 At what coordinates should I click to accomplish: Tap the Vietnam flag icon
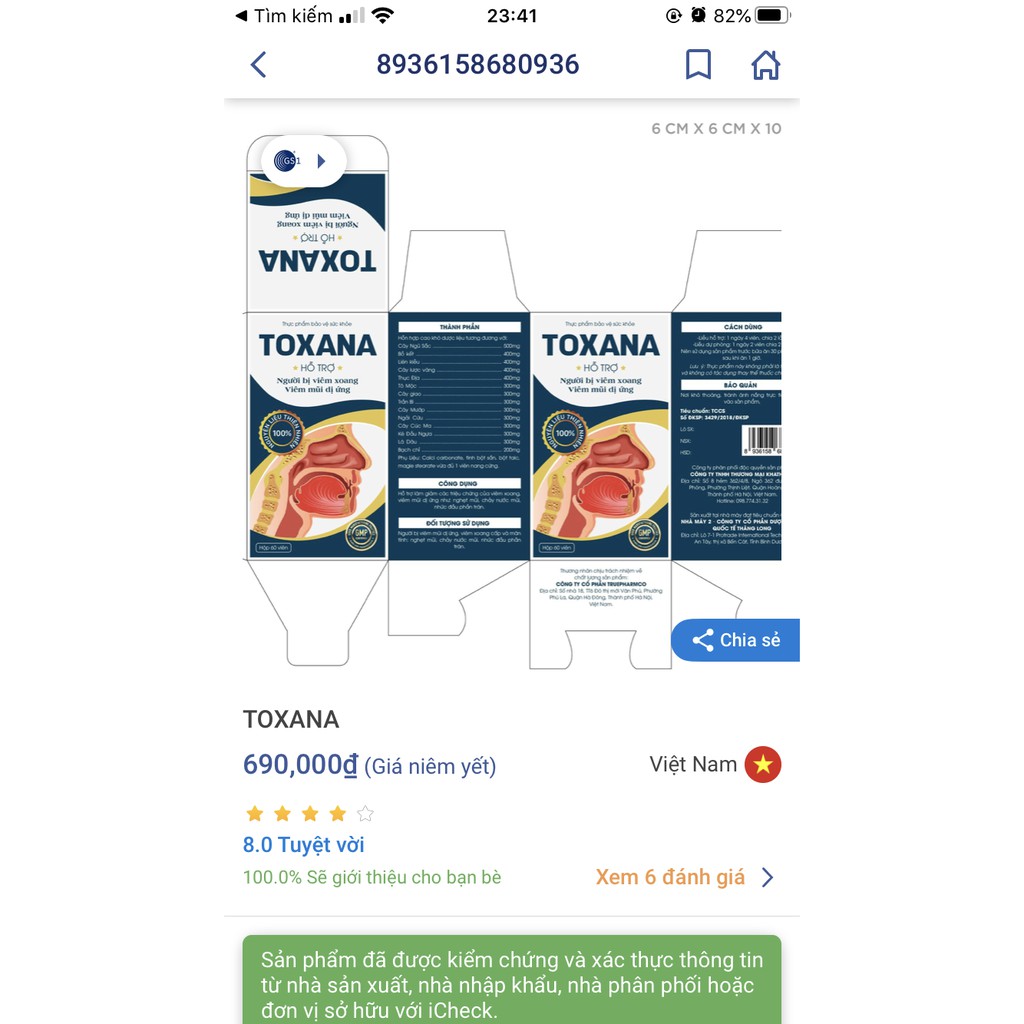(x=763, y=764)
